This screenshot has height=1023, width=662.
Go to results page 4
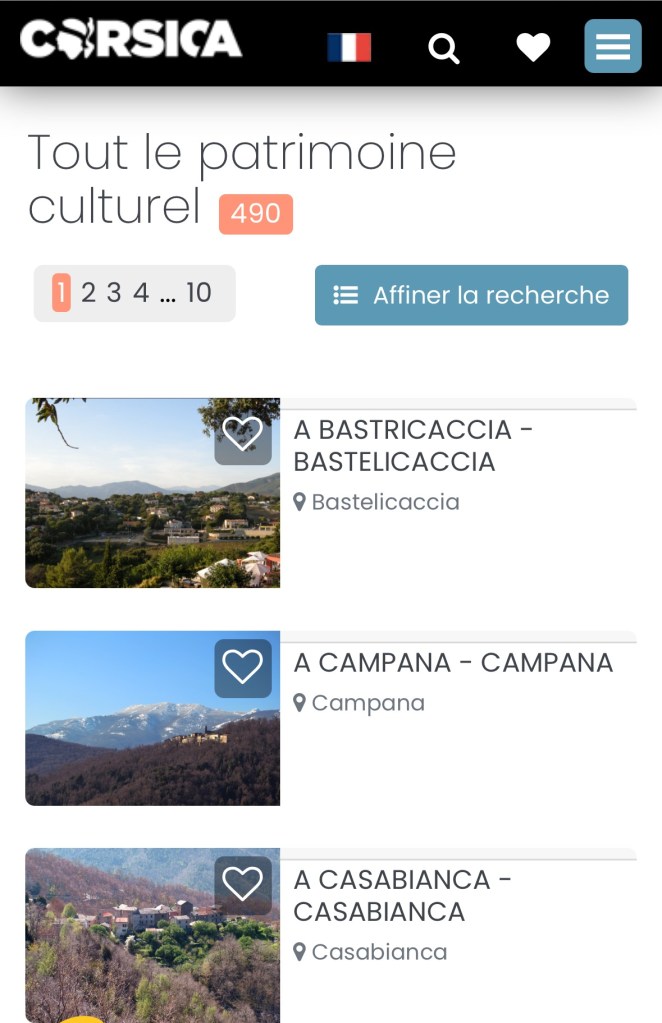(x=141, y=293)
